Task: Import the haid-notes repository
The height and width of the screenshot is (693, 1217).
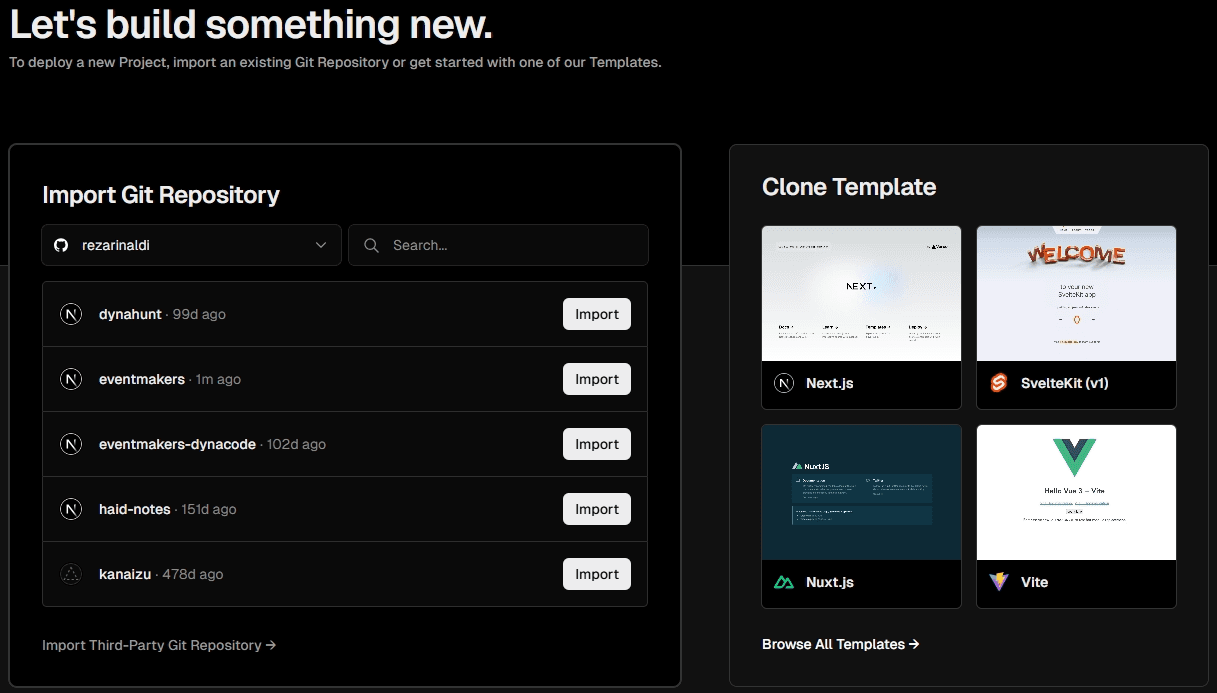Action: [597, 509]
